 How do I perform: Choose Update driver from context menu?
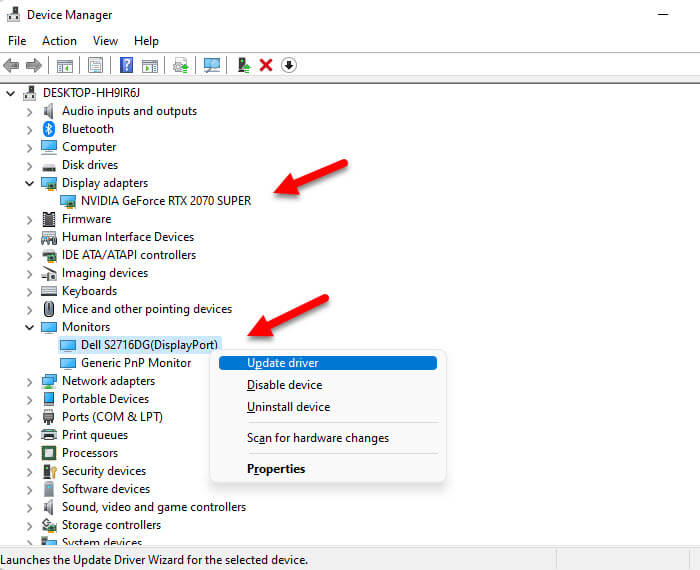[x=328, y=363]
